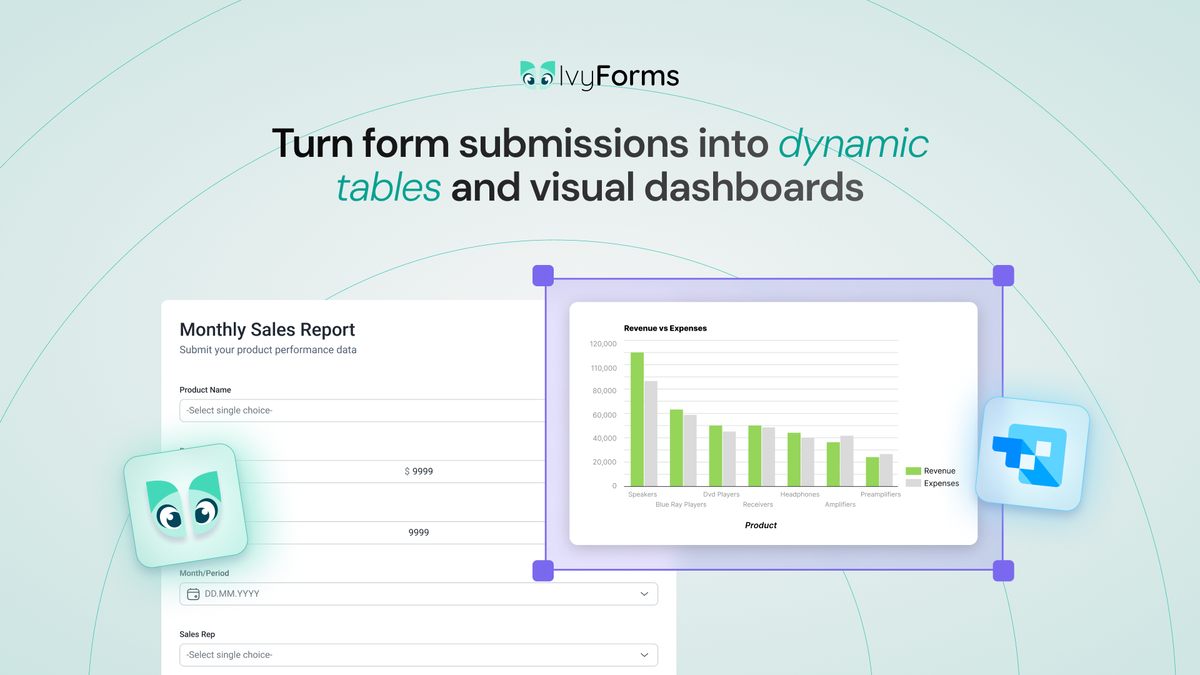This screenshot has height=675, width=1200.
Task: Click the Speakers gray expenses bar
Action: pyautogui.click(x=651, y=433)
